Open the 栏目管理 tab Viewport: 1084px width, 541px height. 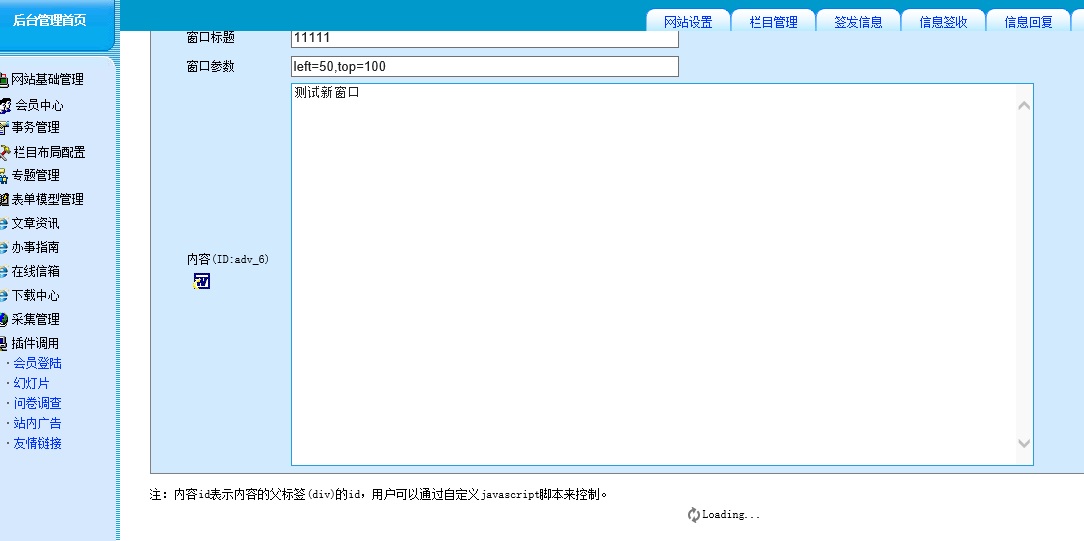[773, 22]
